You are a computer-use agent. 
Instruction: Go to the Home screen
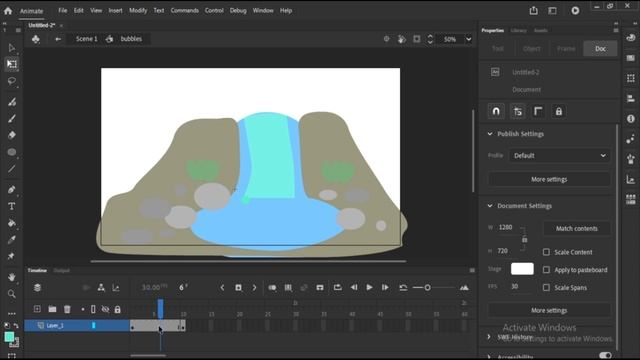tap(8, 11)
